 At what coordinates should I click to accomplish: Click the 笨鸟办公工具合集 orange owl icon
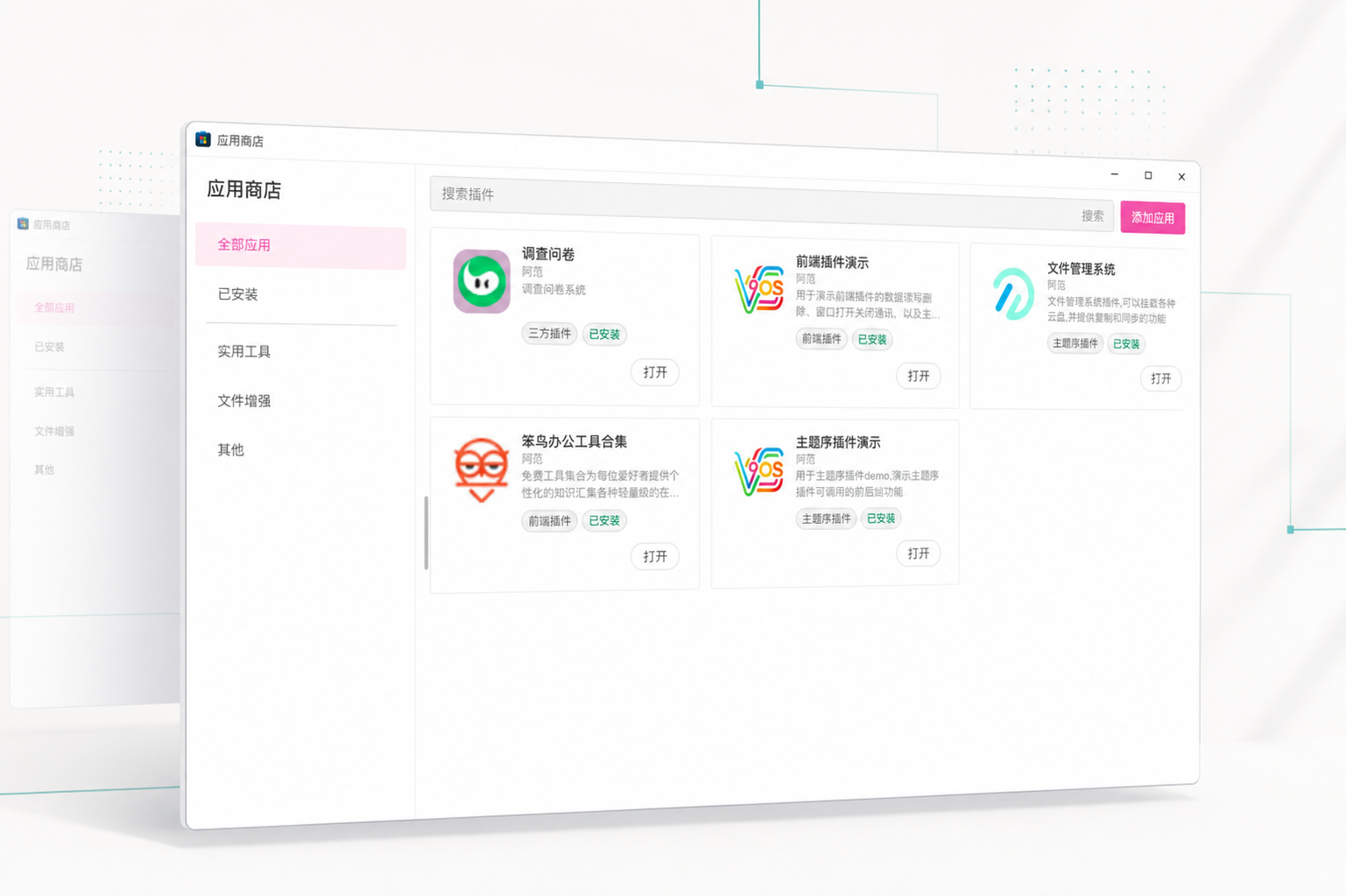pos(481,469)
